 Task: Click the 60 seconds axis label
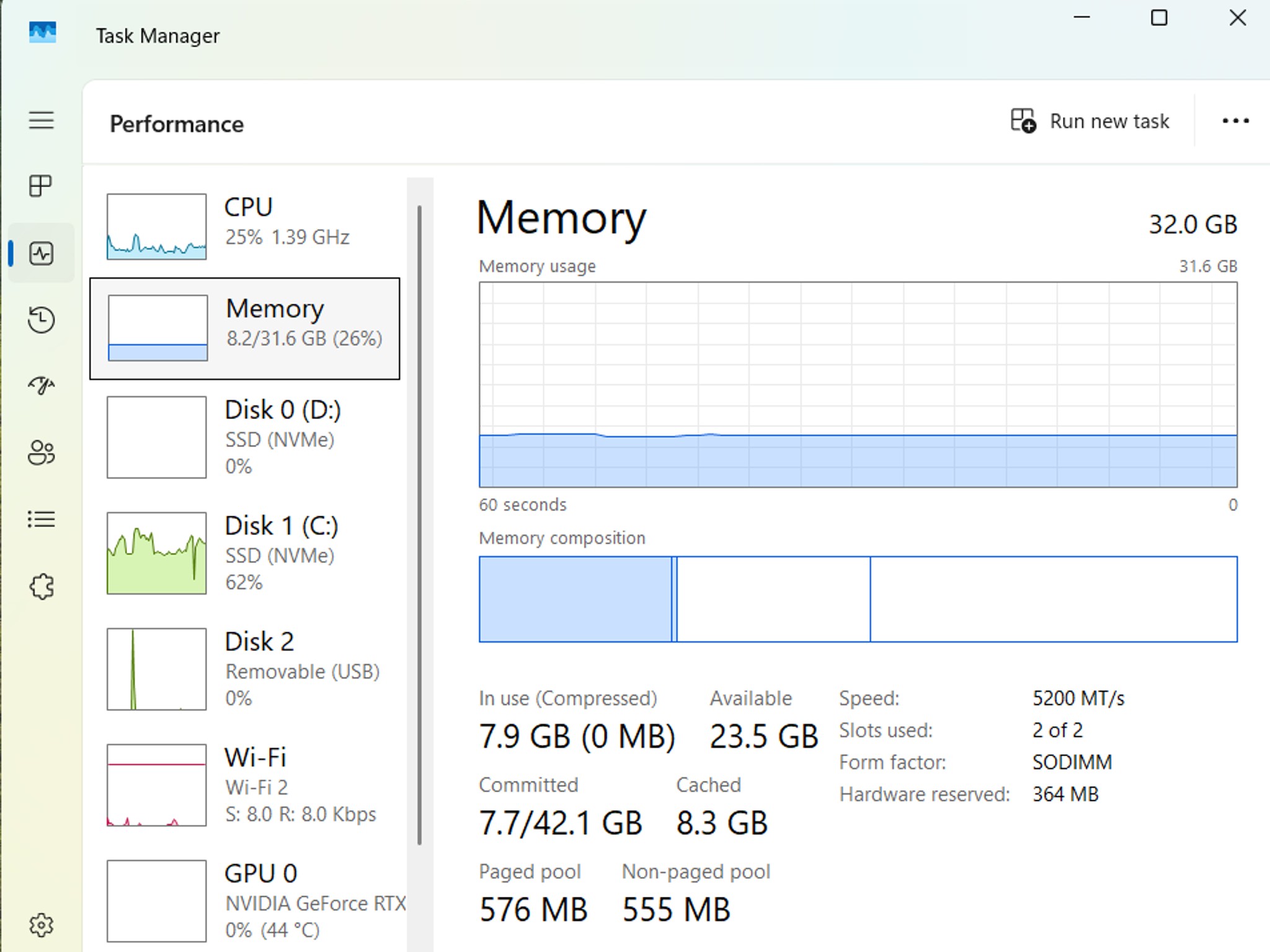523,505
